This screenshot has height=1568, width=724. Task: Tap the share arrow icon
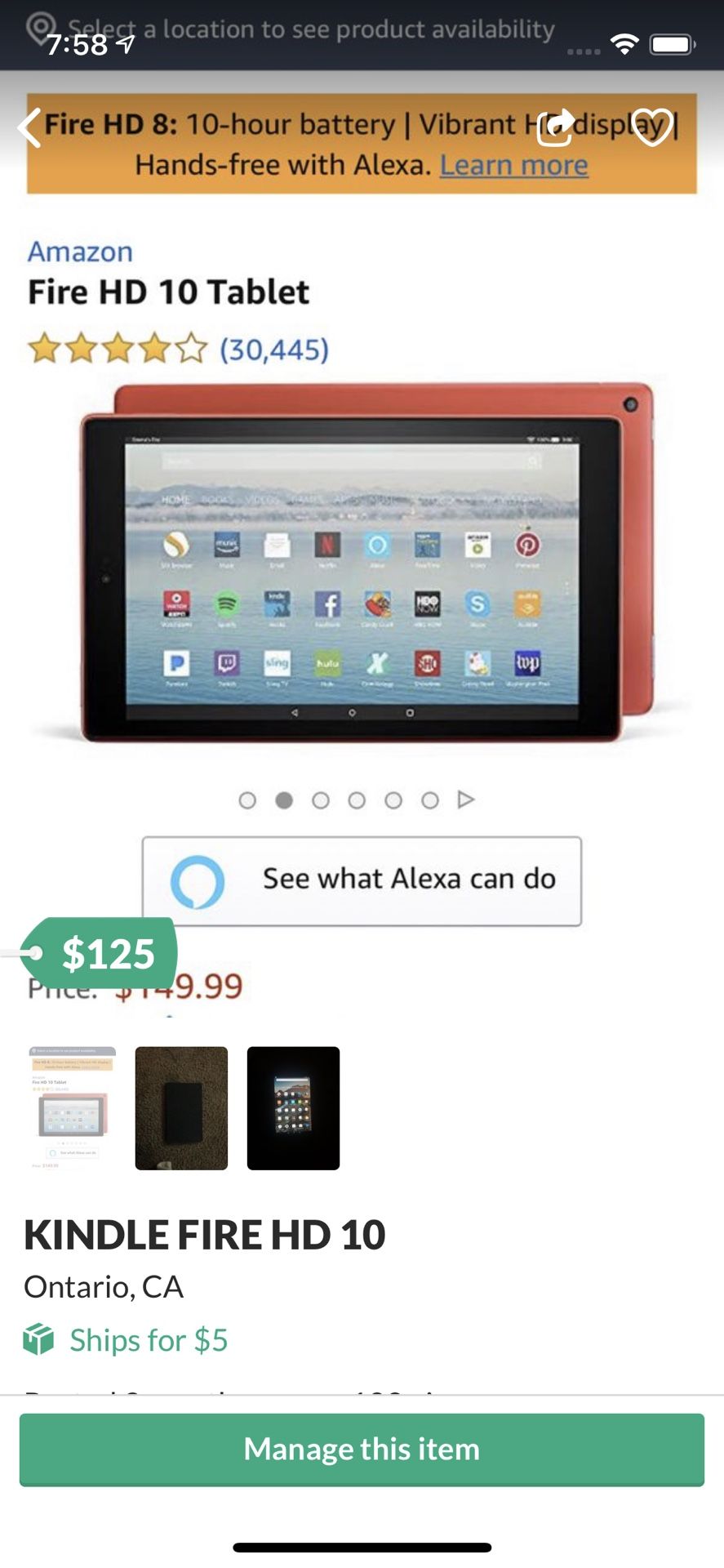[556, 127]
